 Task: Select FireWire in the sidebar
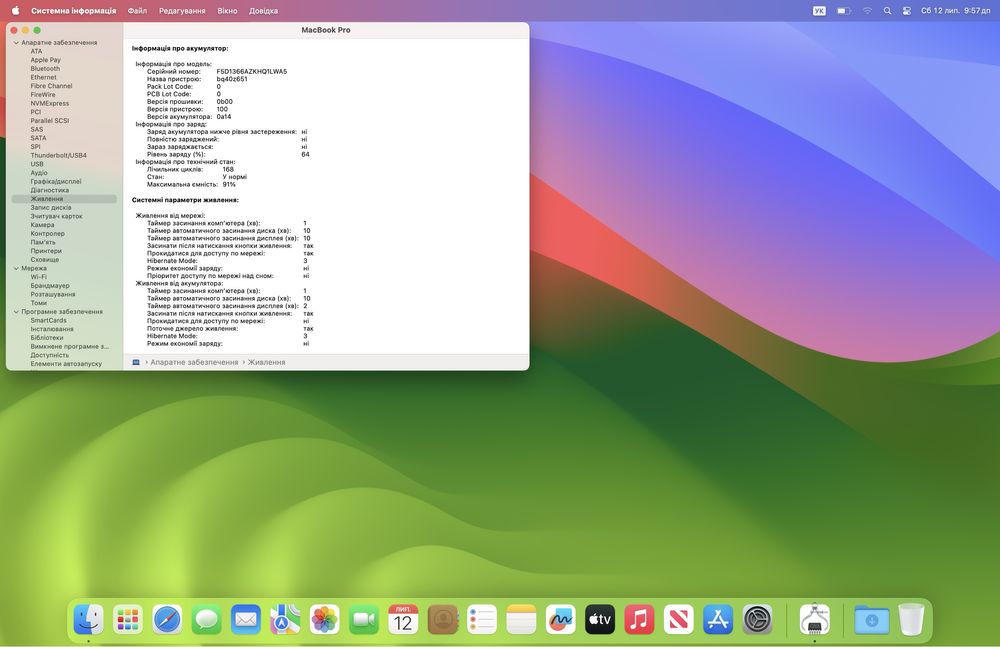[43, 94]
